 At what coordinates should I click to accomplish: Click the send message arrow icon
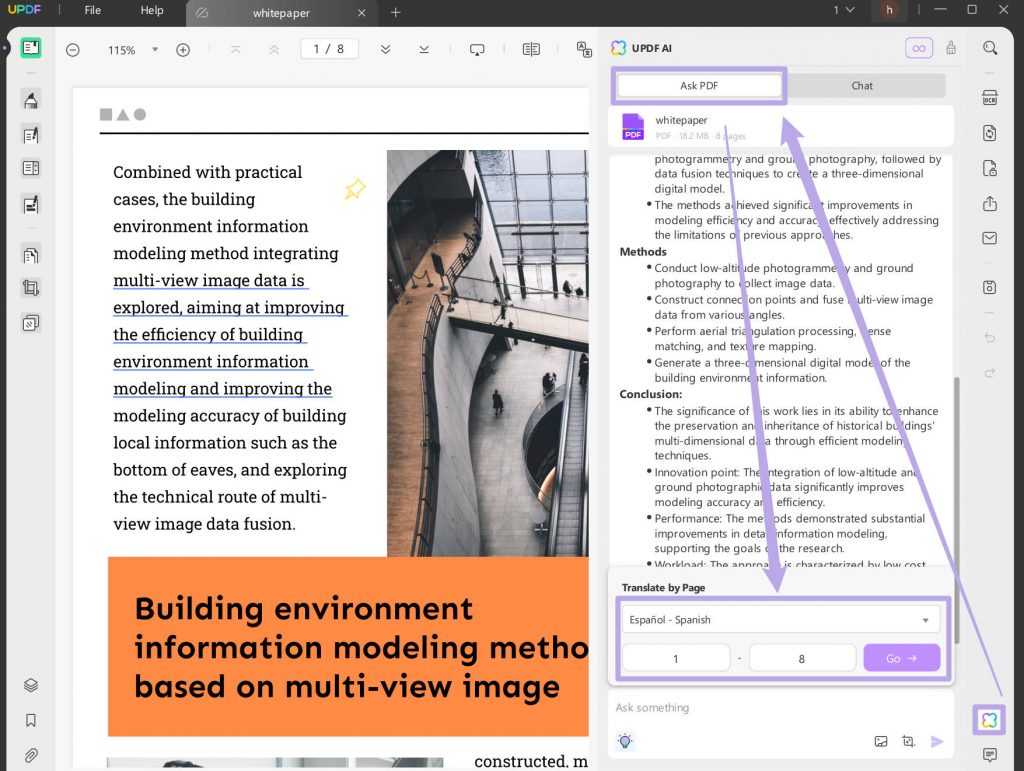[937, 741]
